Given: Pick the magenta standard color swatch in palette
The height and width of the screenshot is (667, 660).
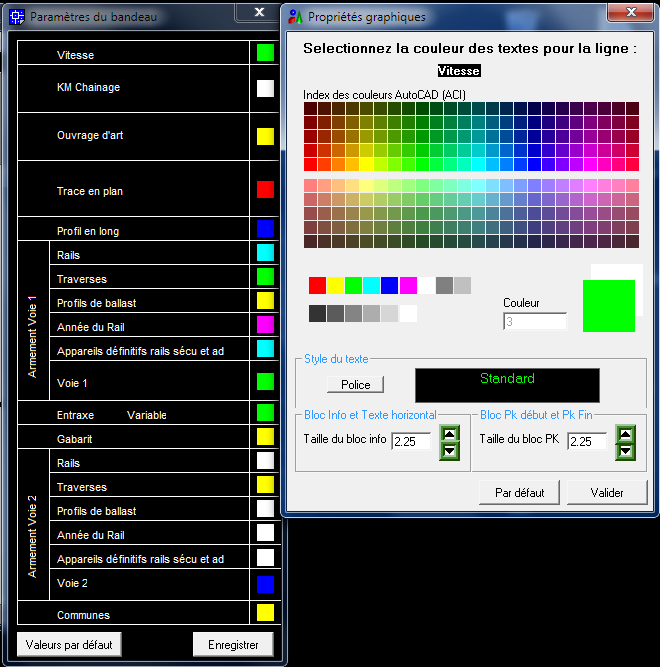Looking at the screenshot, I should coord(408,285).
